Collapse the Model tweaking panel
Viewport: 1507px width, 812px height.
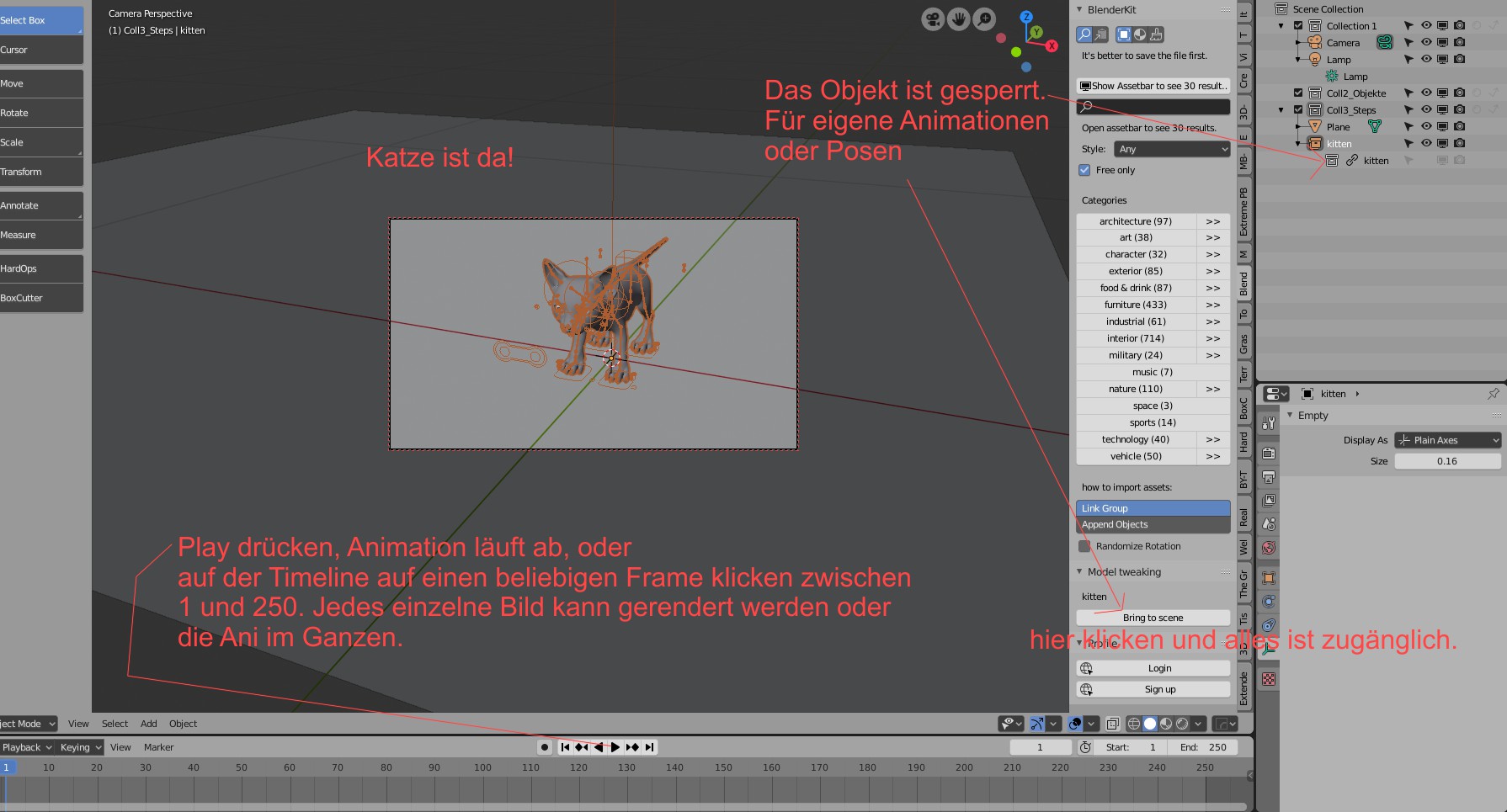click(x=1080, y=572)
